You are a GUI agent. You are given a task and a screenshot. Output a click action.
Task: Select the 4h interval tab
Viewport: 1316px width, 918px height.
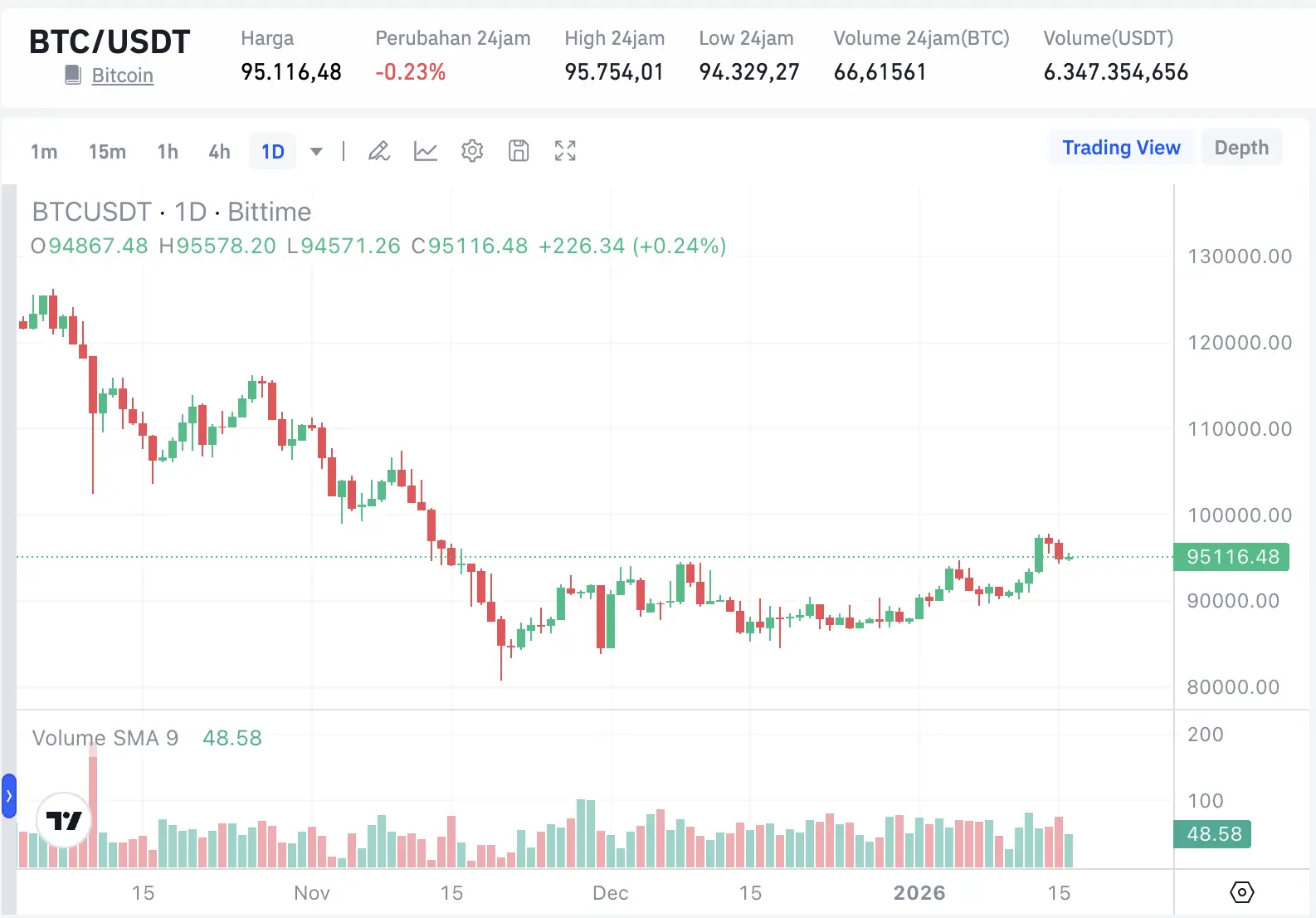tap(218, 151)
